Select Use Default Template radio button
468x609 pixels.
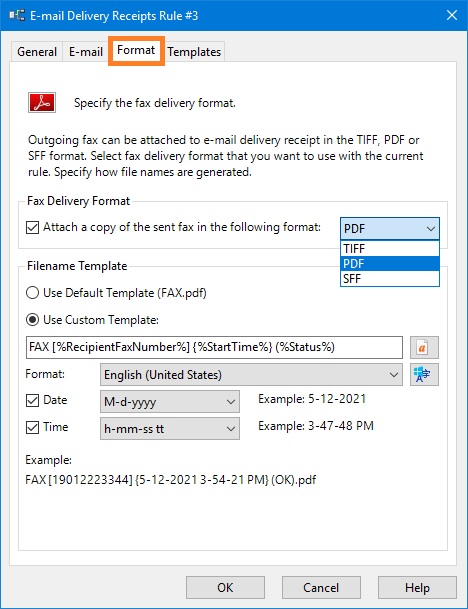tap(32, 292)
